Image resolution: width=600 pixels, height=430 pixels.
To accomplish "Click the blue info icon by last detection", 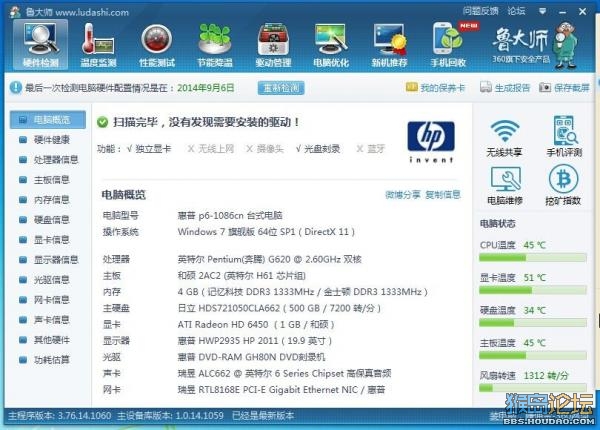I will pos(16,88).
